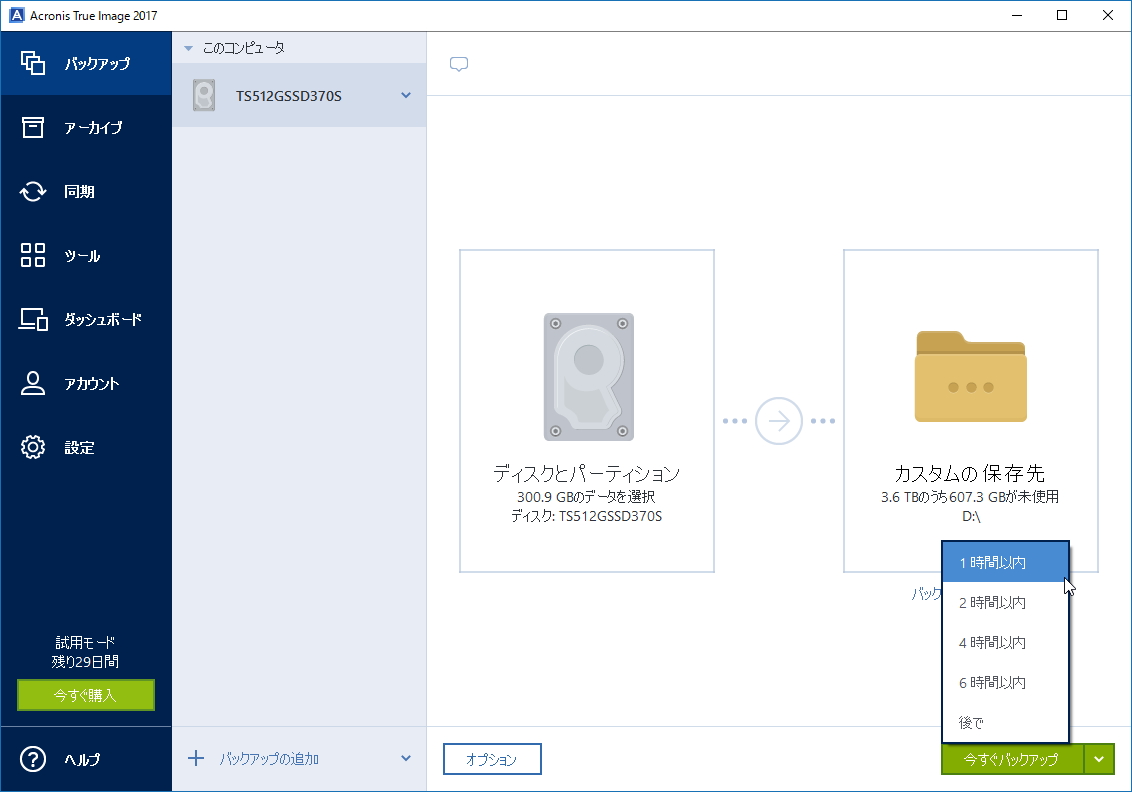This screenshot has height=792, width=1132.
Task: Select the ディスクとパーティション source panel
Action: pyautogui.click(x=587, y=411)
